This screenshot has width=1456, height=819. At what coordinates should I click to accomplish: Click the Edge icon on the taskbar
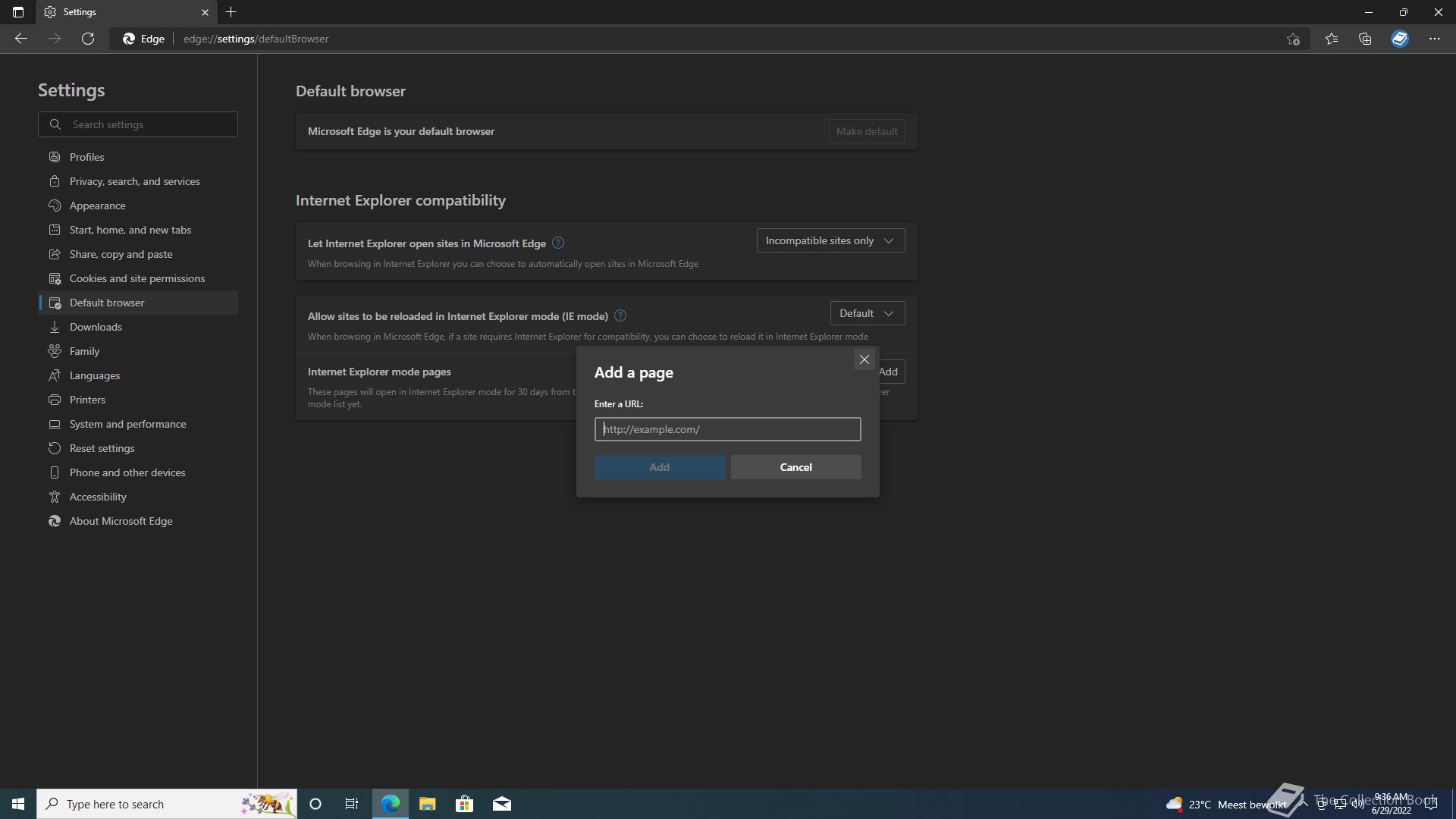point(390,804)
